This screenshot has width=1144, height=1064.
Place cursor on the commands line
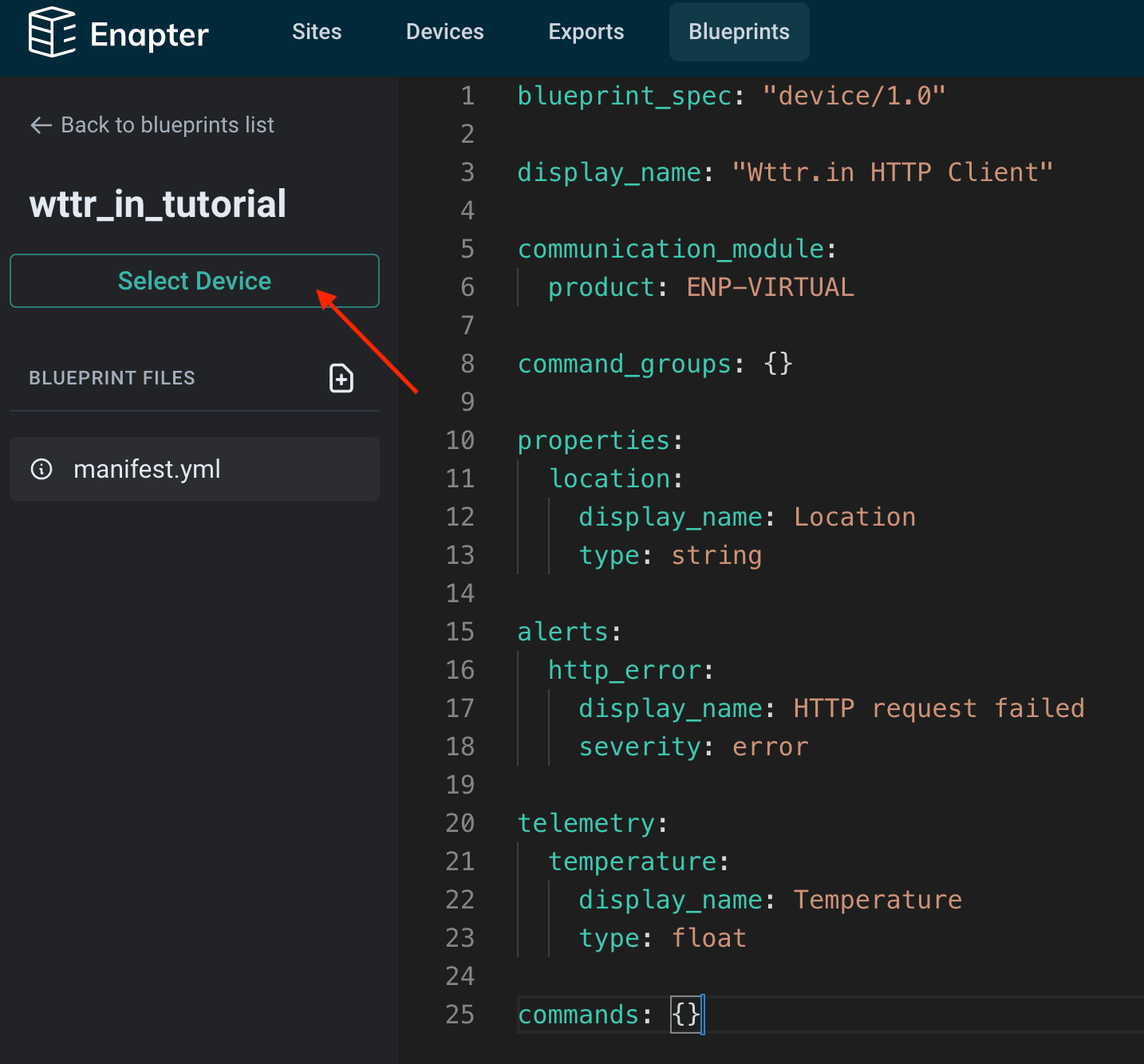(x=578, y=1015)
